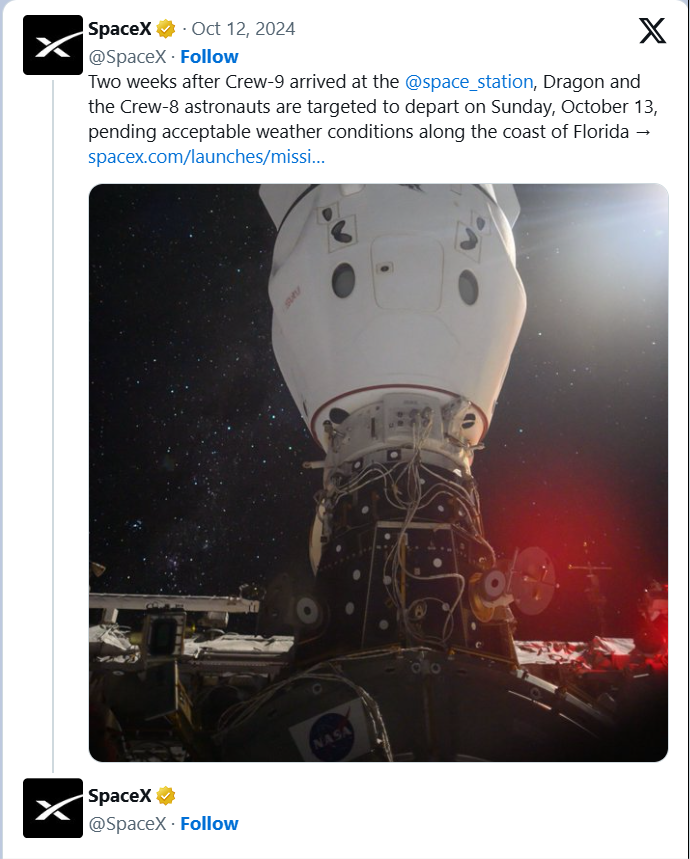Screen dimensions: 690x859
Task: Click the @SpaceX handle on bottom tweet
Action: point(127,824)
